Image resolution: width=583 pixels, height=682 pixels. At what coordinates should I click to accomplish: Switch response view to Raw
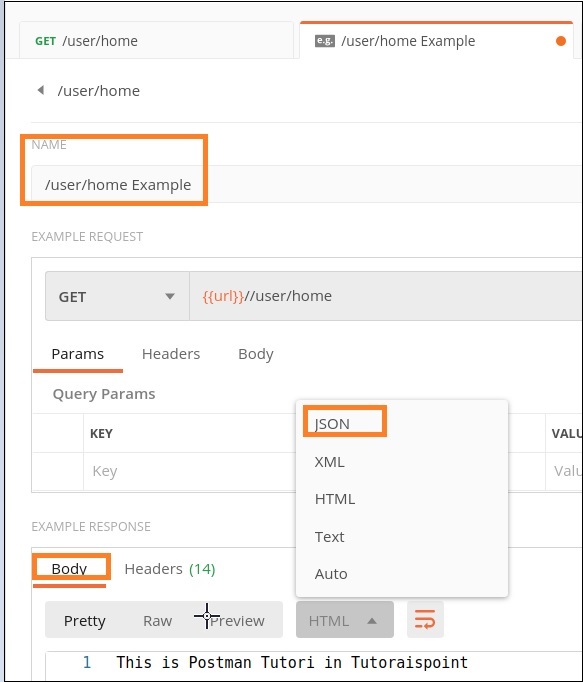[x=157, y=621]
